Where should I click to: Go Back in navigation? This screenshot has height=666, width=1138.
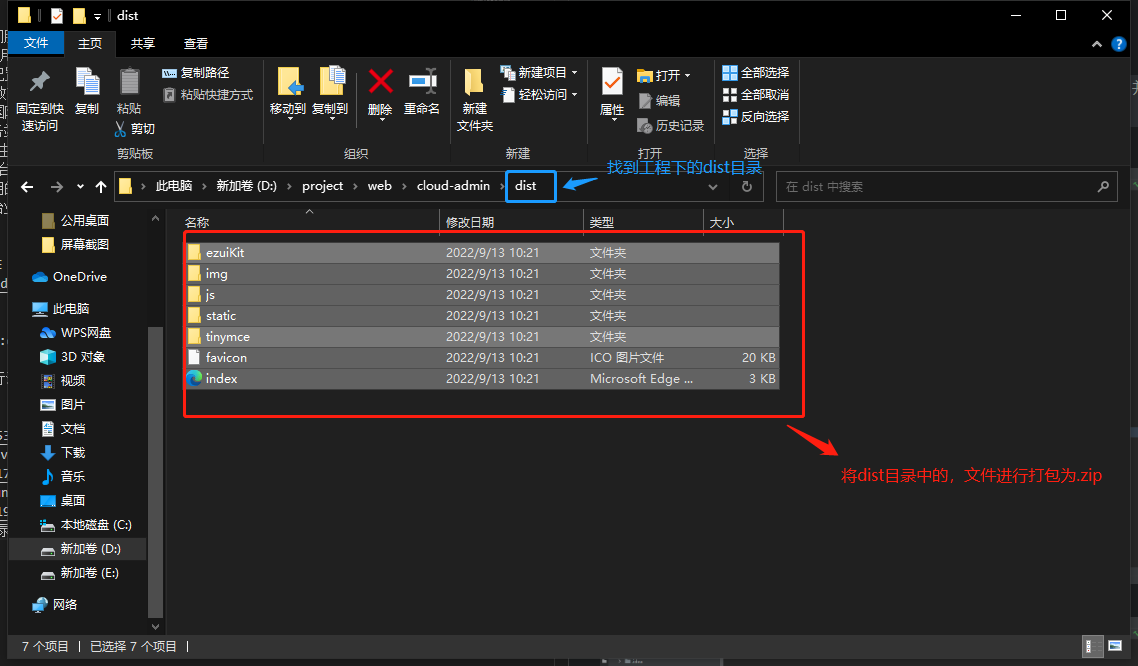[27, 187]
